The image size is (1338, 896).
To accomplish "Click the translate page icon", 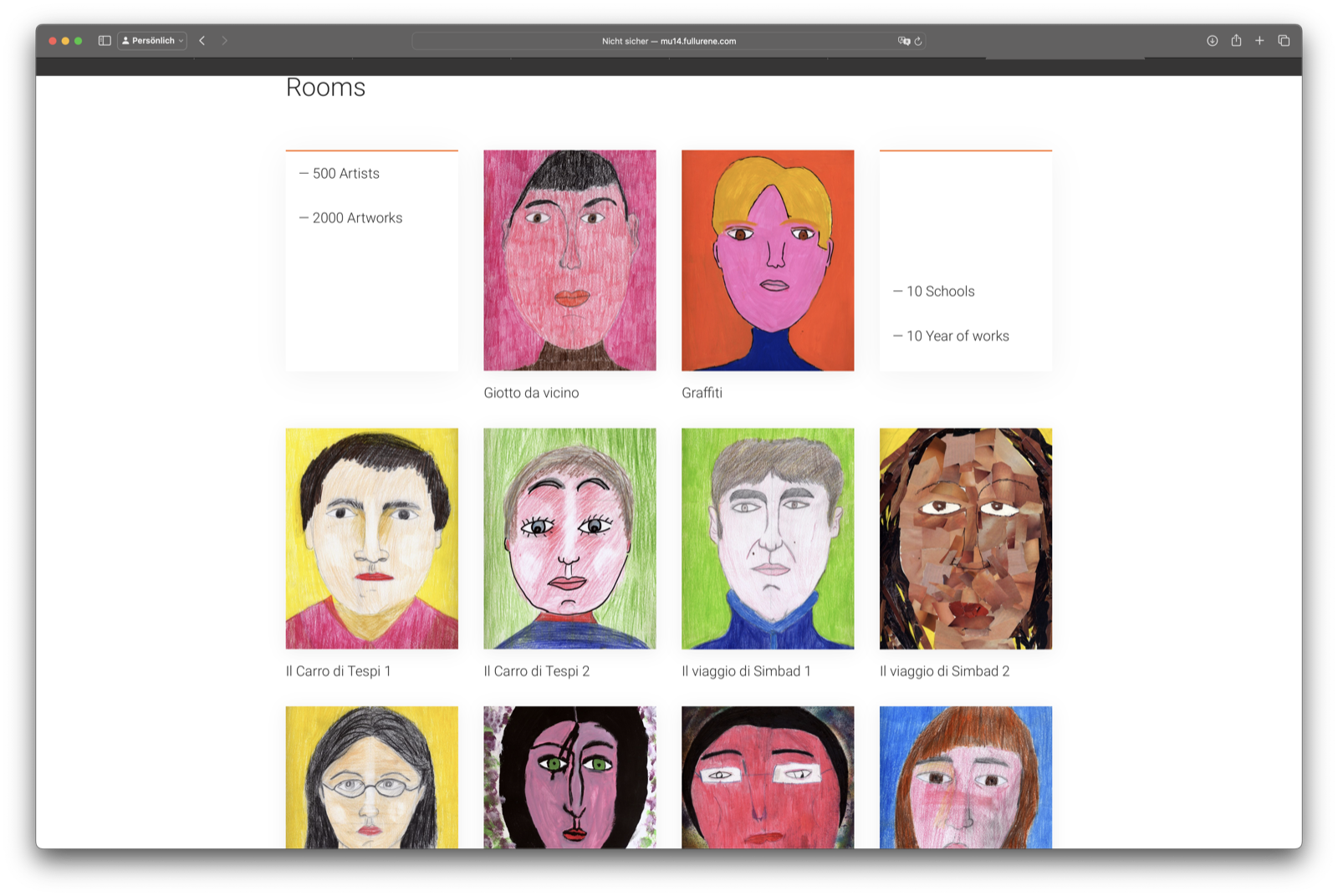I will pyautogui.click(x=903, y=41).
